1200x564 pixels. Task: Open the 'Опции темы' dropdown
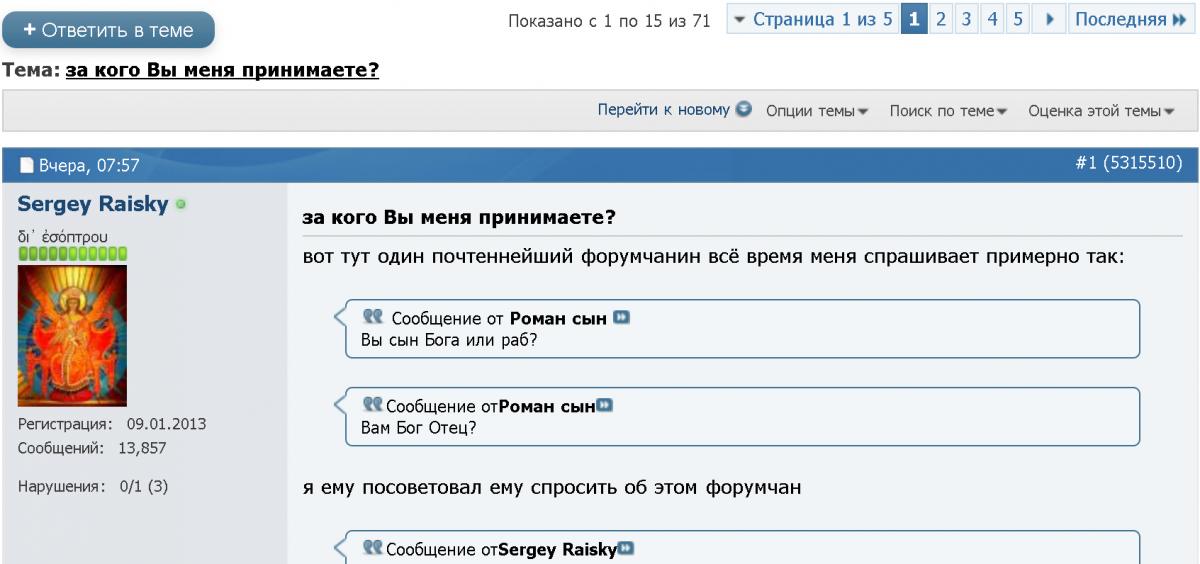pyautogui.click(x=817, y=110)
